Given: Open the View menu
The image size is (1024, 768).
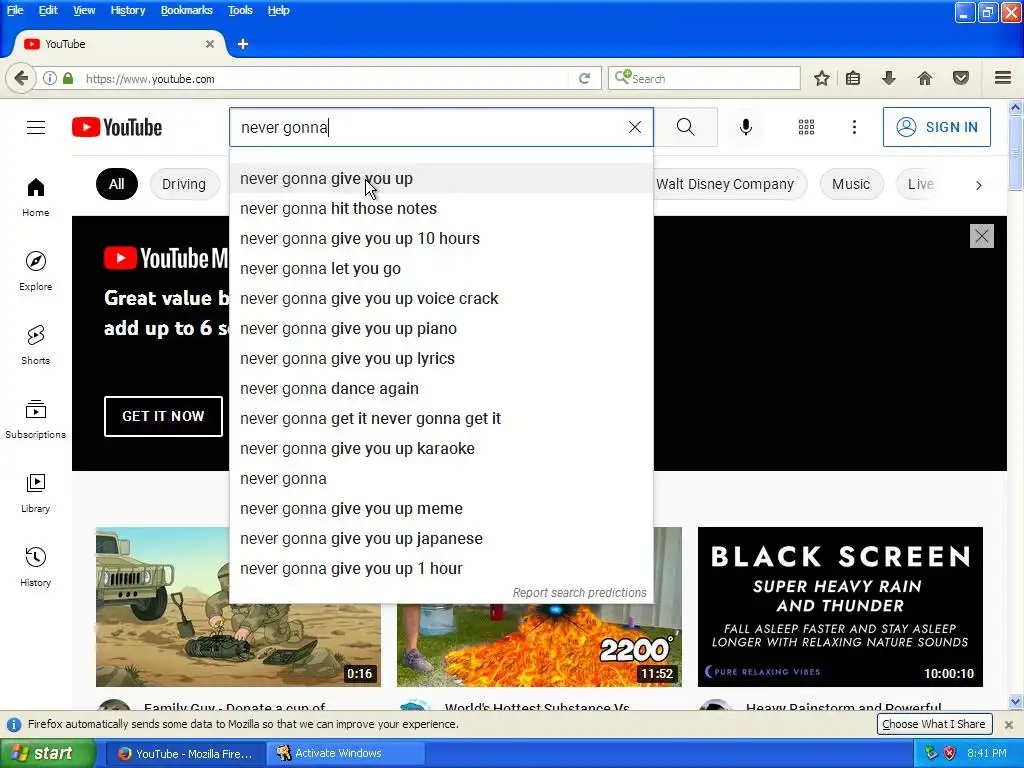Looking at the screenshot, I should 84,10.
